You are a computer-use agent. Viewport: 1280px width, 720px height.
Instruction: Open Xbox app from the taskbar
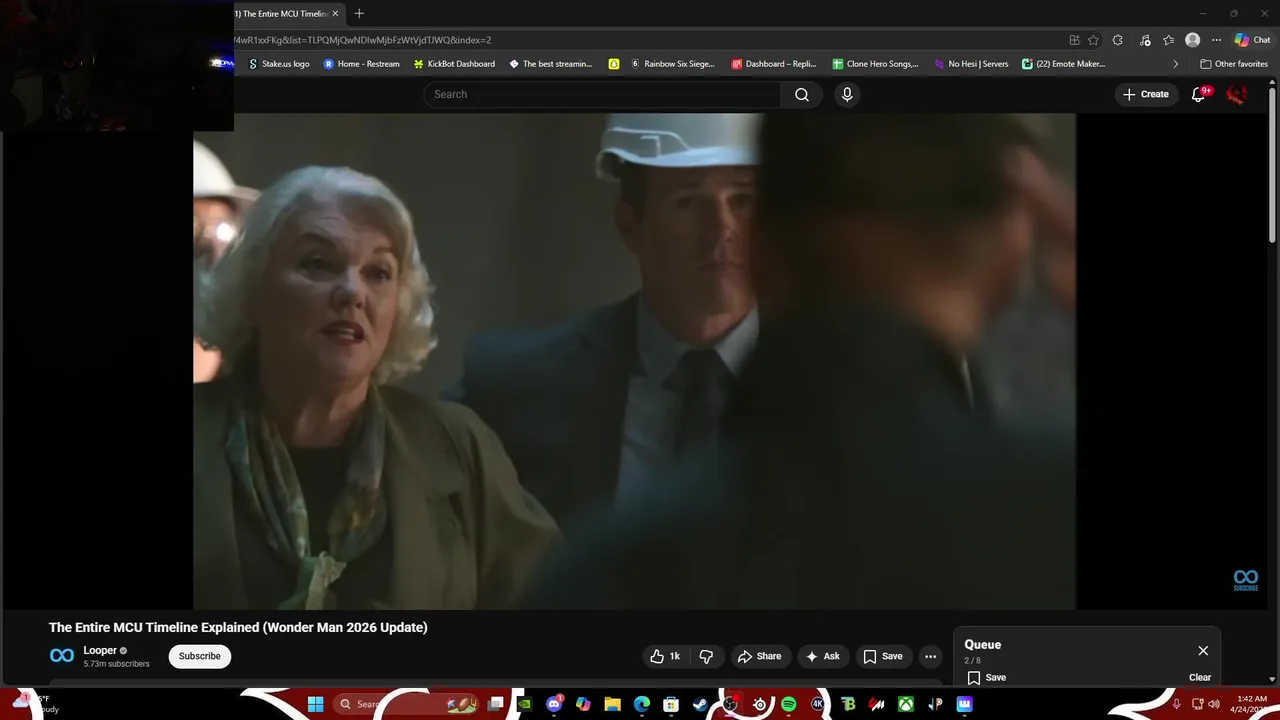click(905, 704)
